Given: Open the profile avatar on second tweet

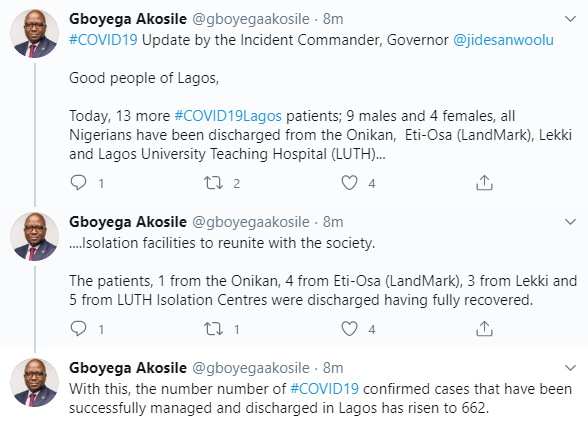Looking at the screenshot, I should (x=34, y=236).
